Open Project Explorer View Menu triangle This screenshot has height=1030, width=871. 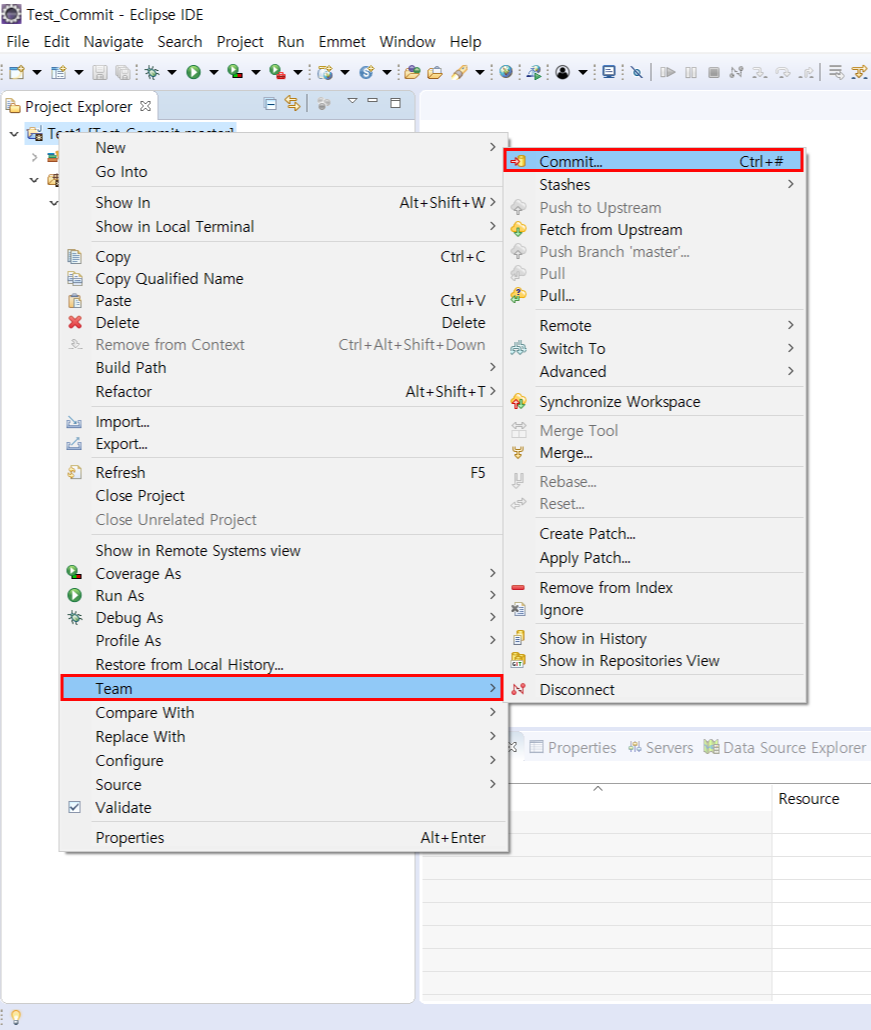352,101
